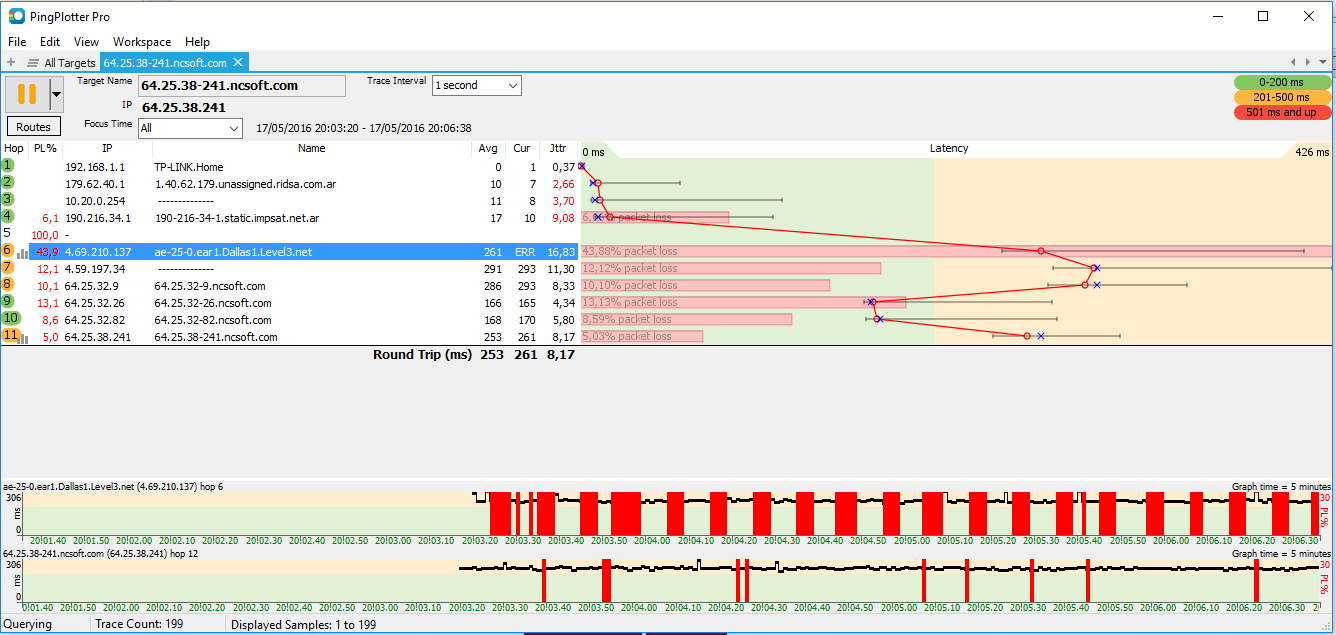The width and height of the screenshot is (1336, 635).
Task: Open the Workspace menu
Action: [x=142, y=42]
